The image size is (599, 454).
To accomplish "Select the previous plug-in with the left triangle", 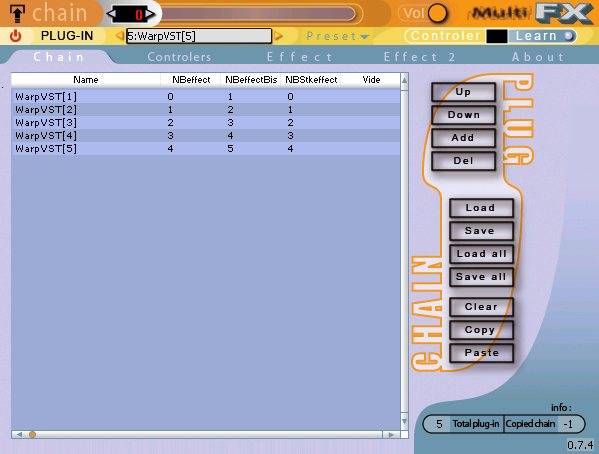I will click(120, 36).
